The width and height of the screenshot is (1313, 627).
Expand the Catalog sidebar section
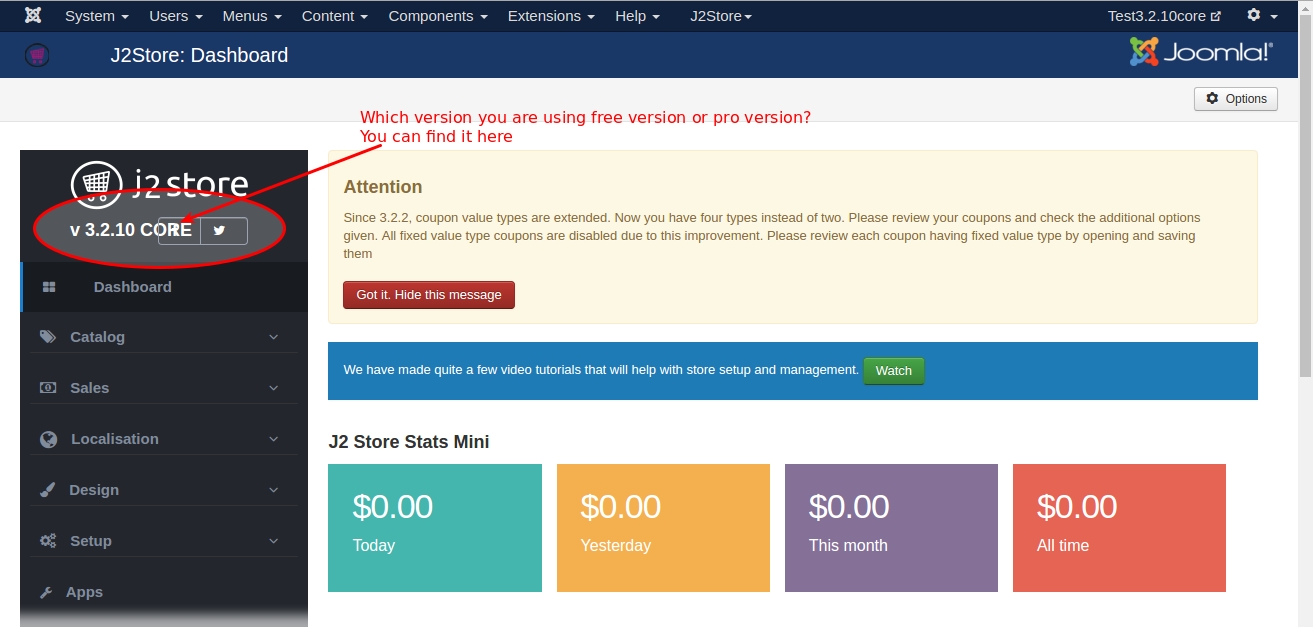(x=273, y=337)
